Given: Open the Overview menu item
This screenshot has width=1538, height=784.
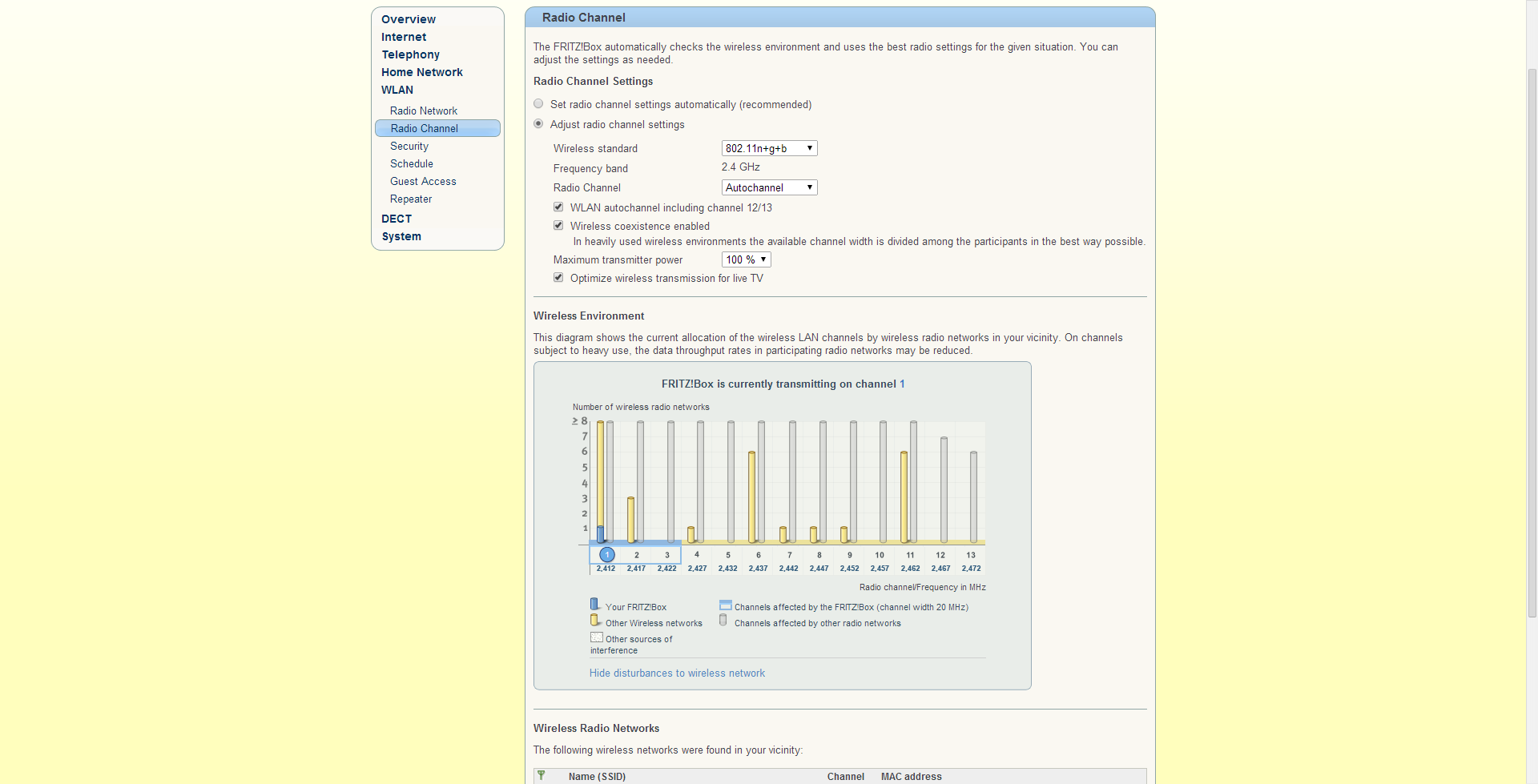Looking at the screenshot, I should (x=409, y=19).
